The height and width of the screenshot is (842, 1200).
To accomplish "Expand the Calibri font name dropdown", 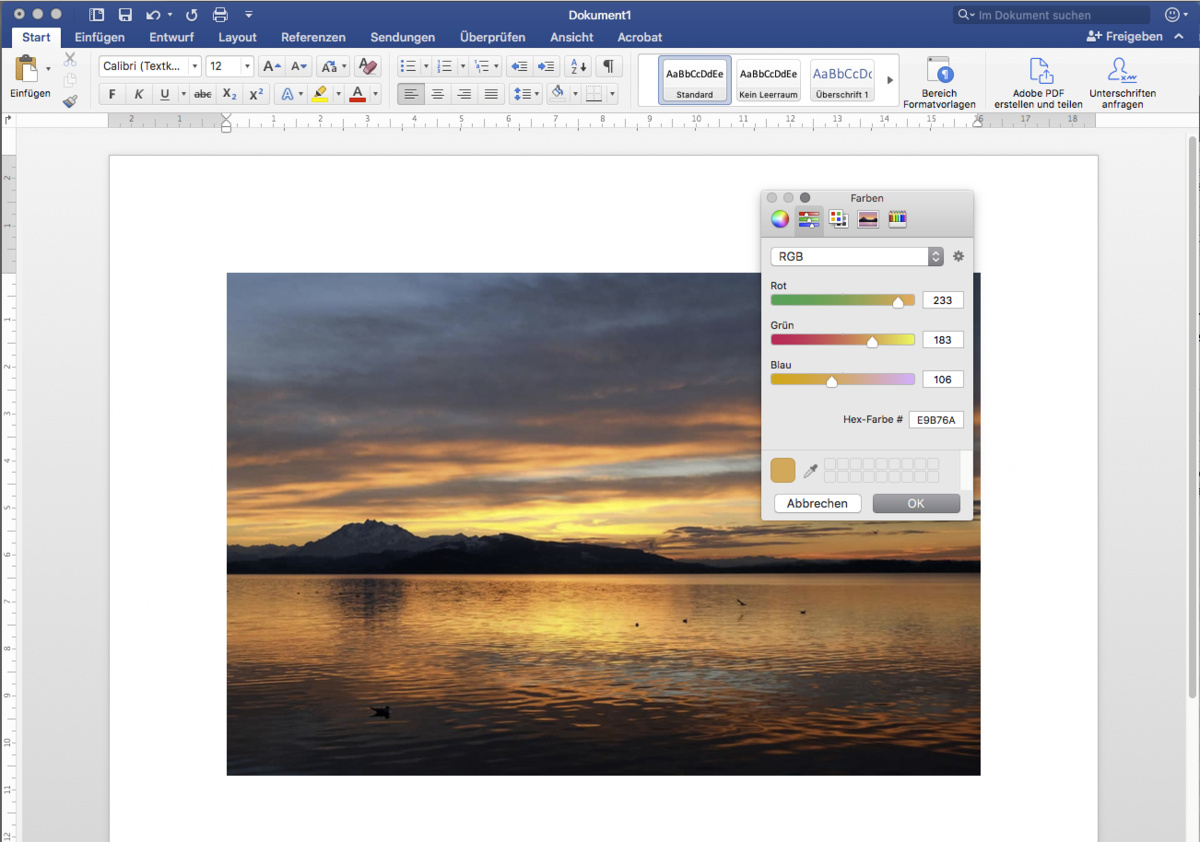I will (x=194, y=67).
